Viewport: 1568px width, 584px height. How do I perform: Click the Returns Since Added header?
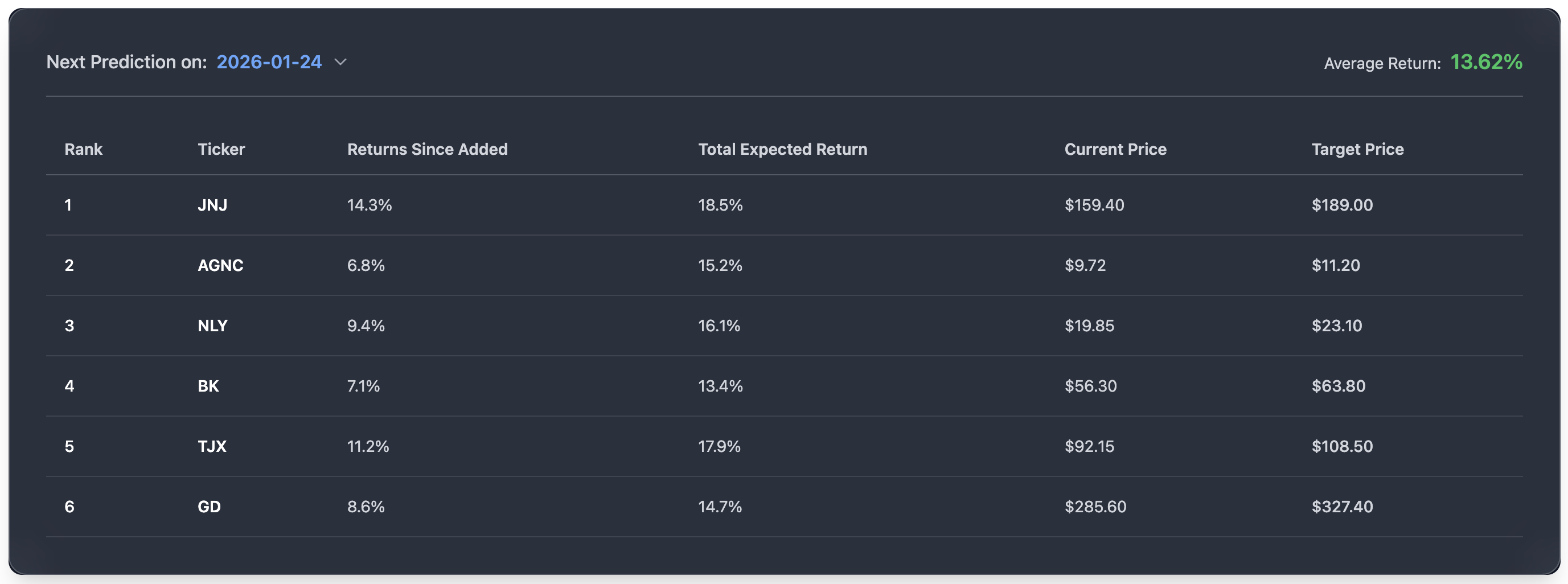coord(428,149)
